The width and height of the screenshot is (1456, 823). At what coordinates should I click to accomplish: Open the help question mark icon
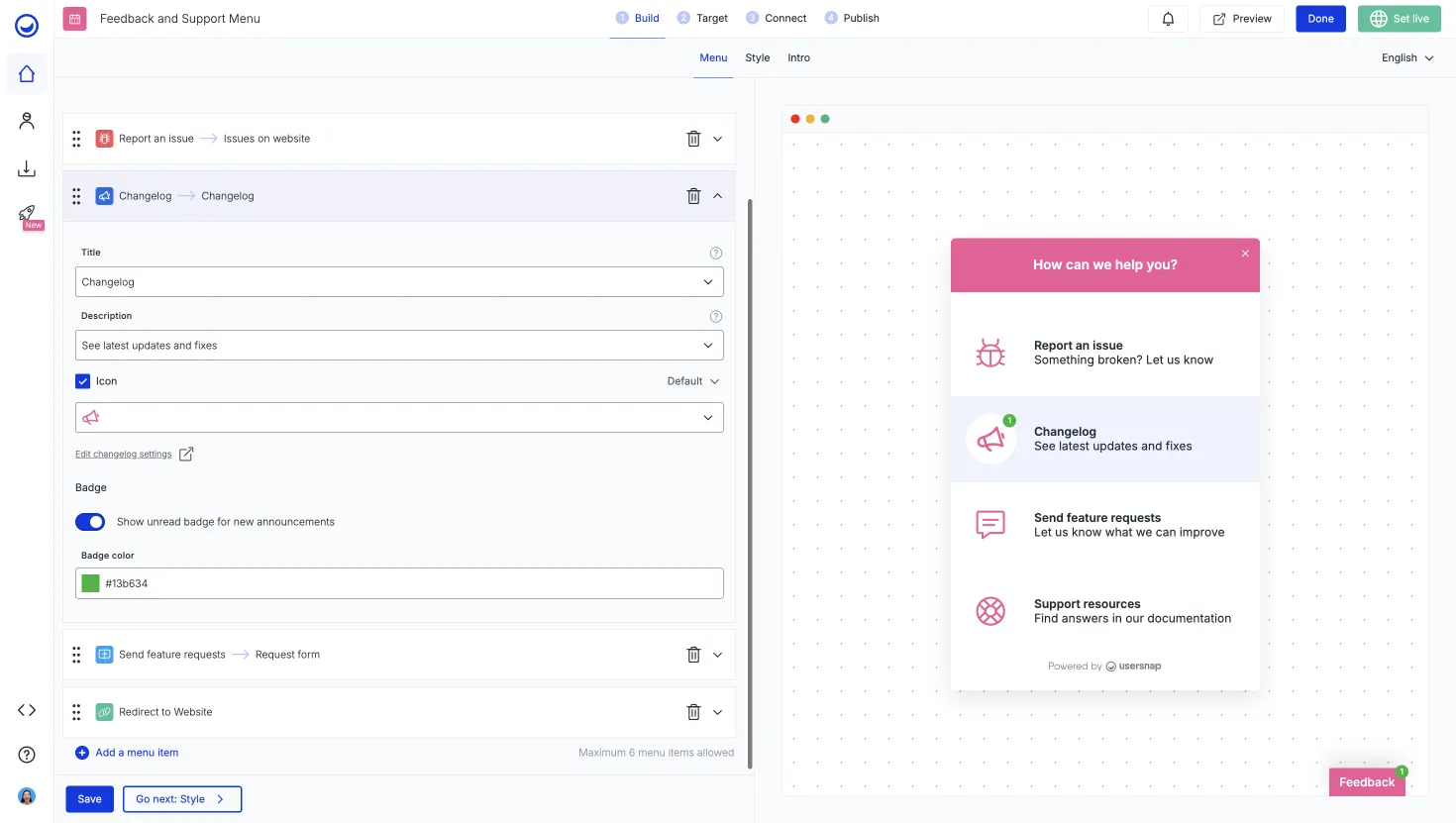[x=26, y=754]
